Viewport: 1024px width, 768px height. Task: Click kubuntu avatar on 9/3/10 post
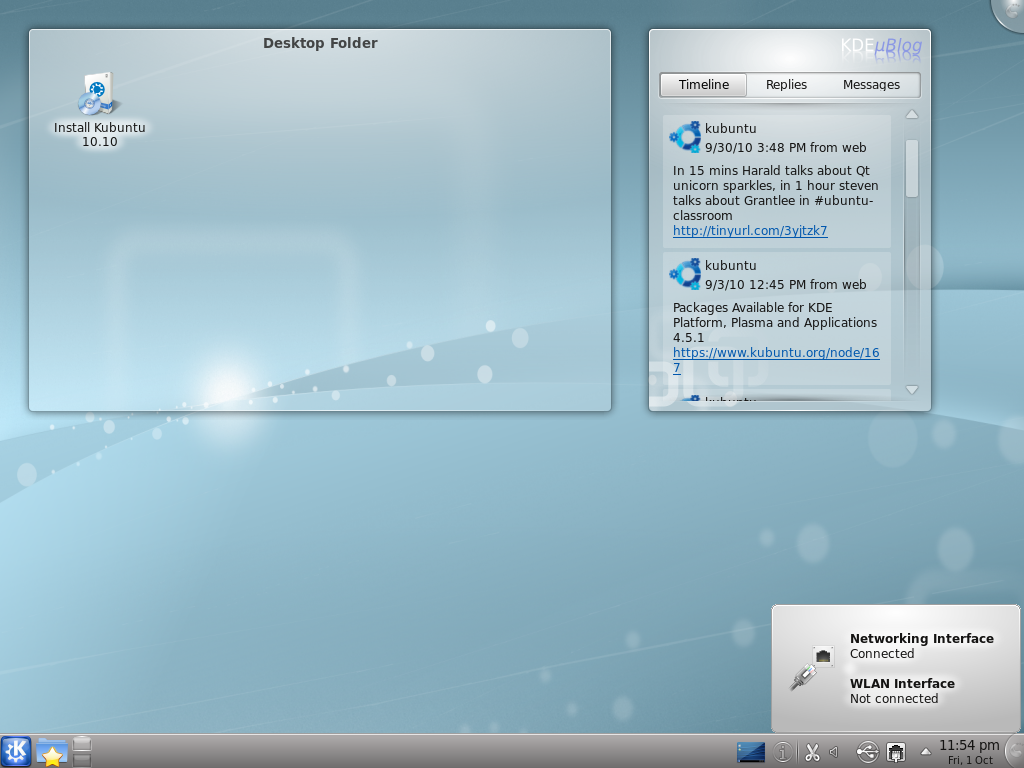[685, 274]
